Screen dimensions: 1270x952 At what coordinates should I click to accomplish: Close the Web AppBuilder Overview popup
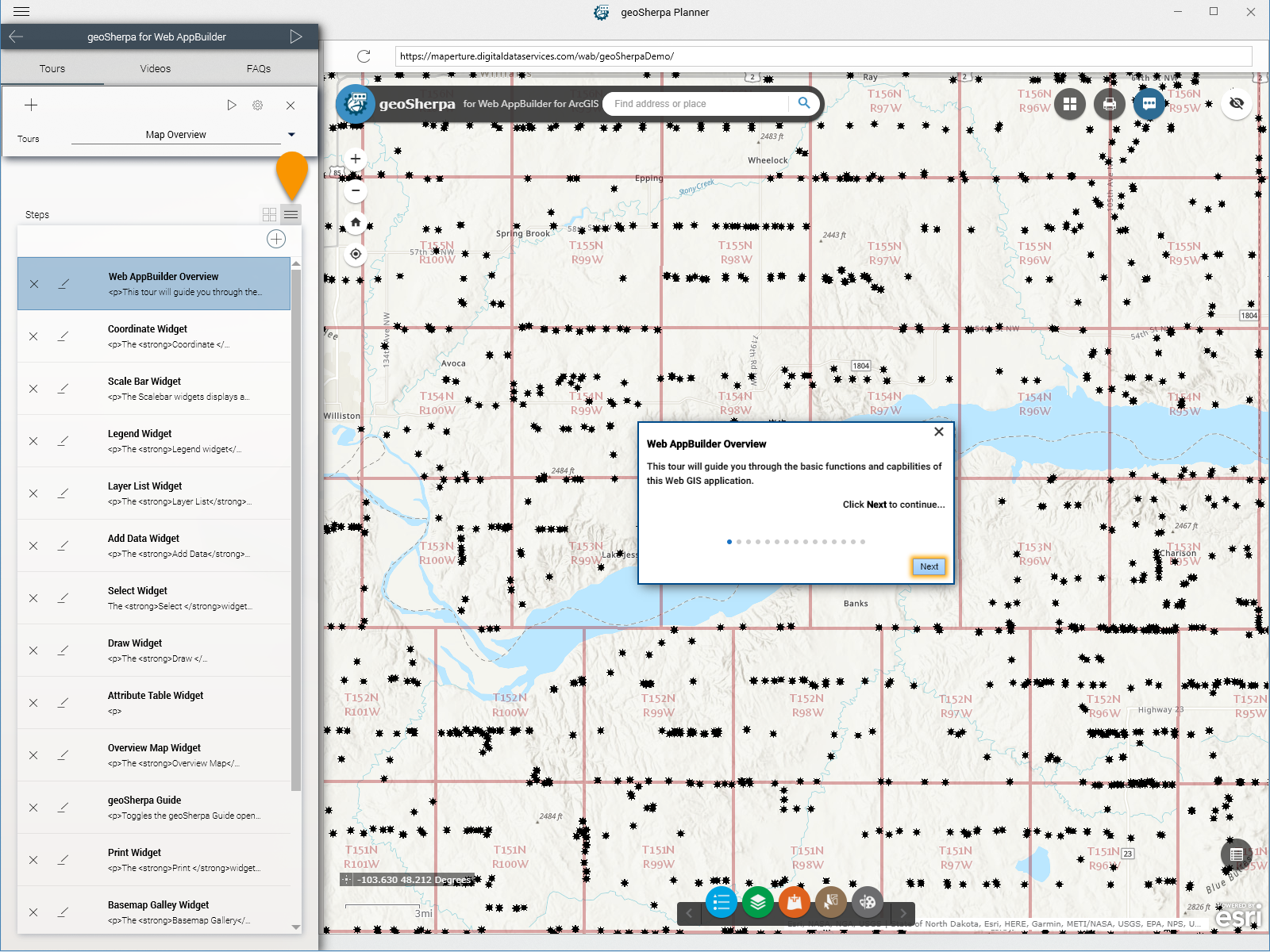pyautogui.click(x=939, y=432)
